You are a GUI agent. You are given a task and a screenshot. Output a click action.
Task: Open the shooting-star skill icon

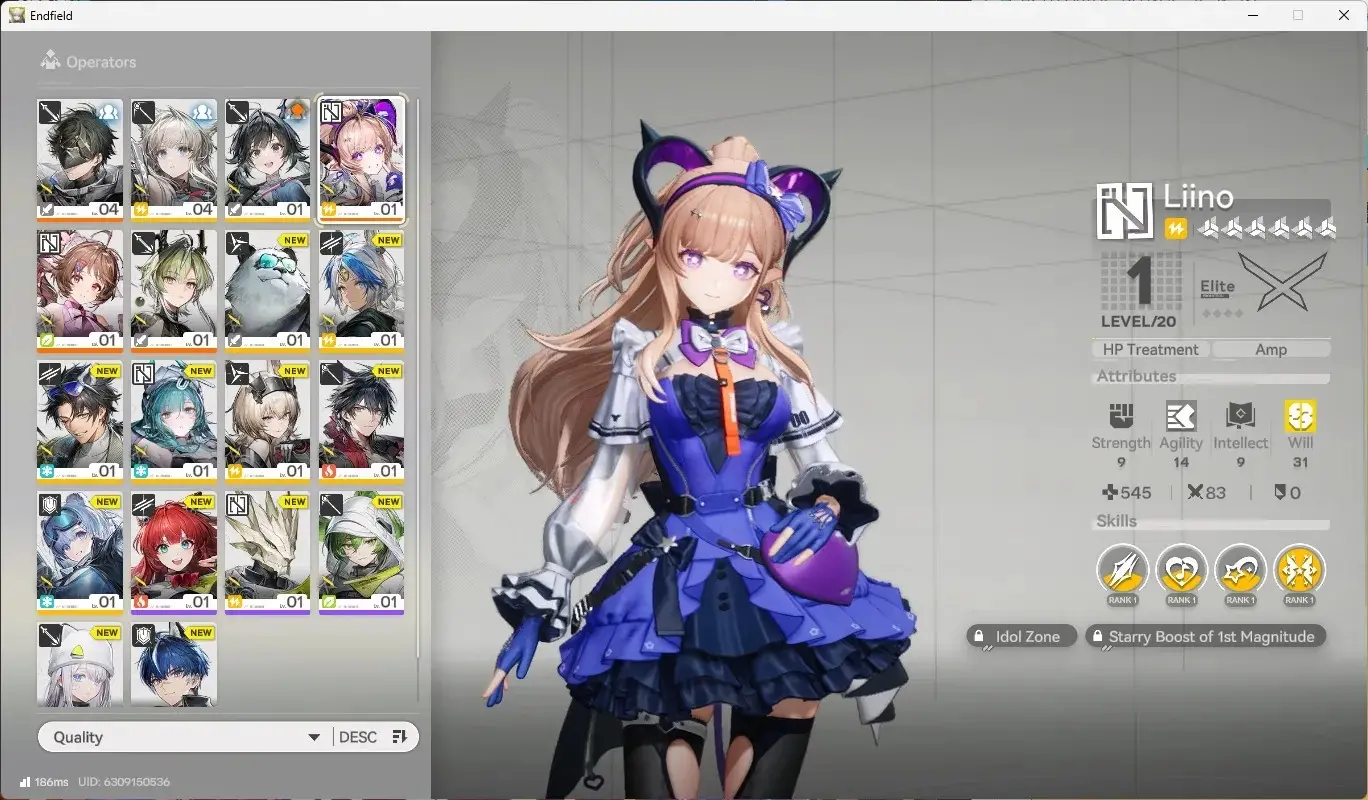pos(1240,570)
